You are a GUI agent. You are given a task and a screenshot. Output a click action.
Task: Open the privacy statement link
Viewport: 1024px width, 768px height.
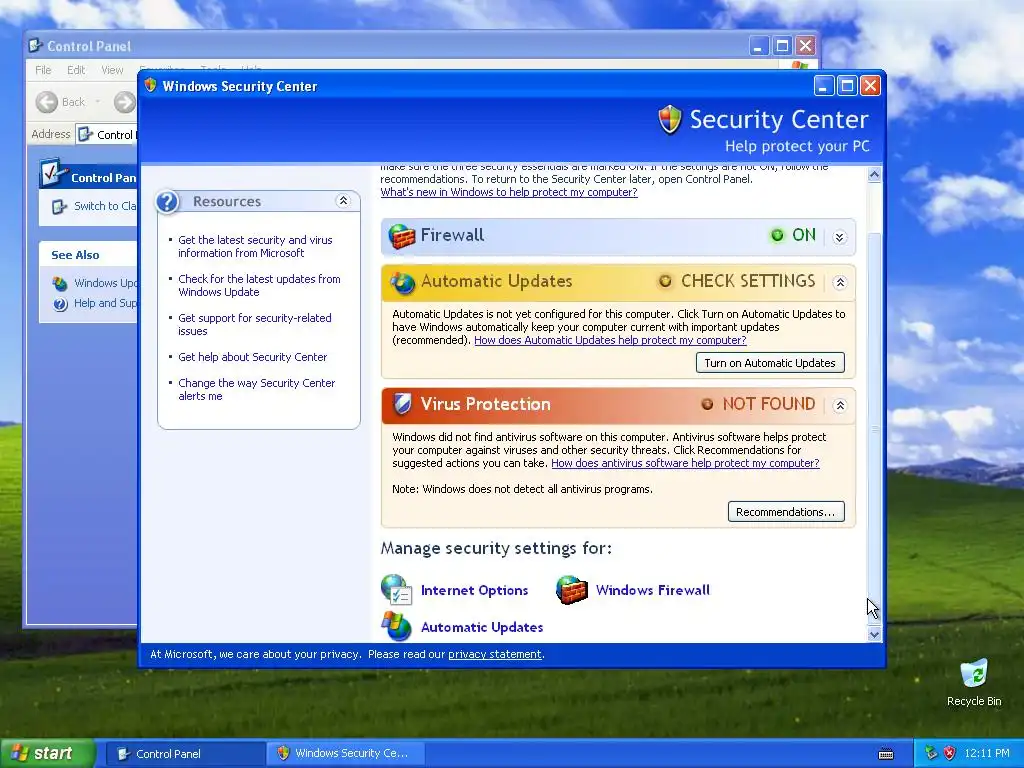tap(494, 654)
